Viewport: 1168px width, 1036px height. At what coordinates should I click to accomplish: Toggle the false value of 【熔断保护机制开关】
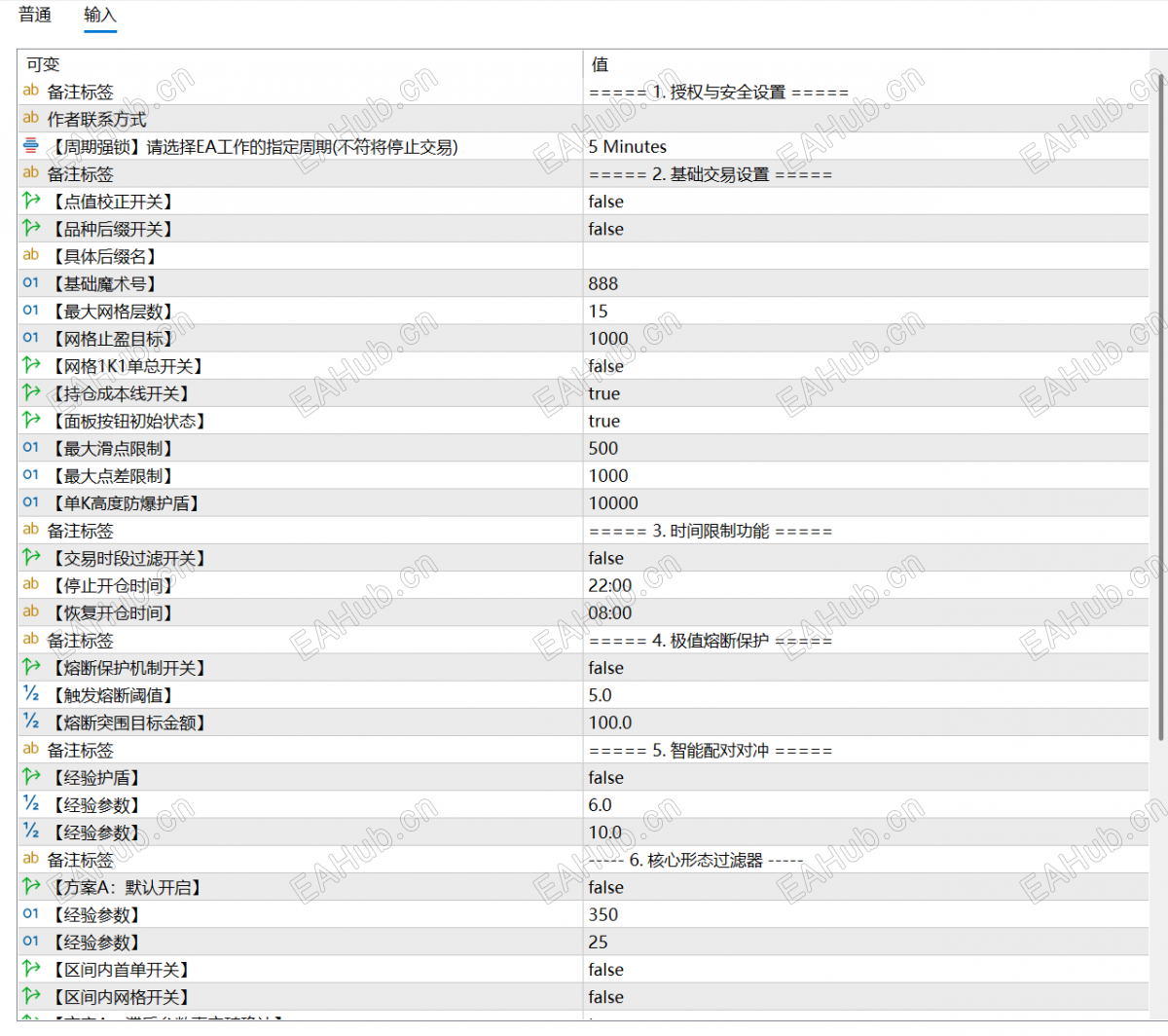pos(605,668)
